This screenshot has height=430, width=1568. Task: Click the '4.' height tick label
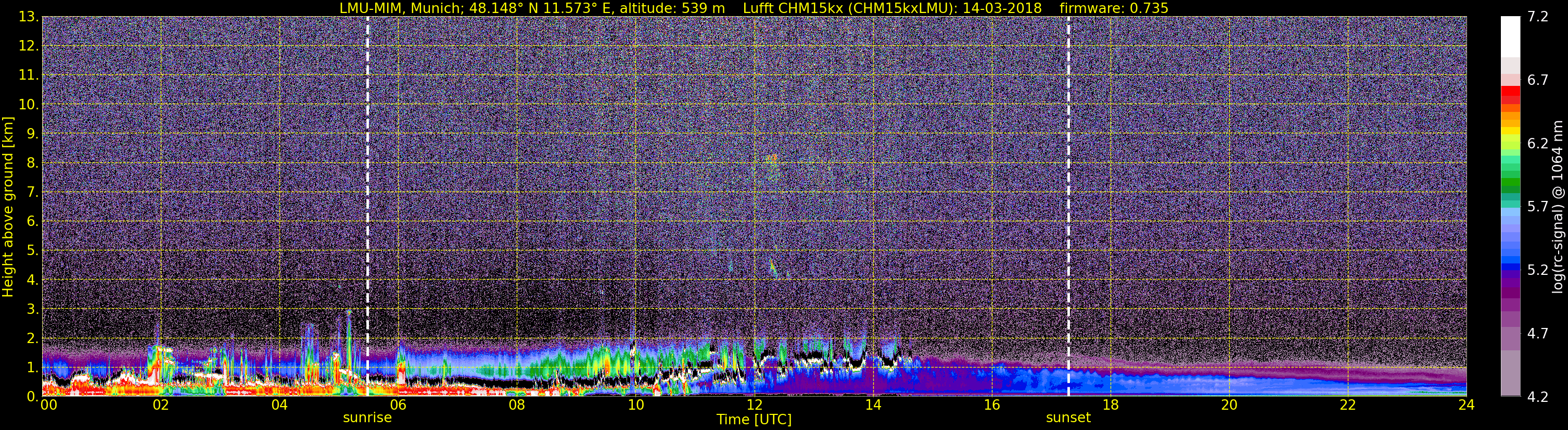tap(33, 280)
